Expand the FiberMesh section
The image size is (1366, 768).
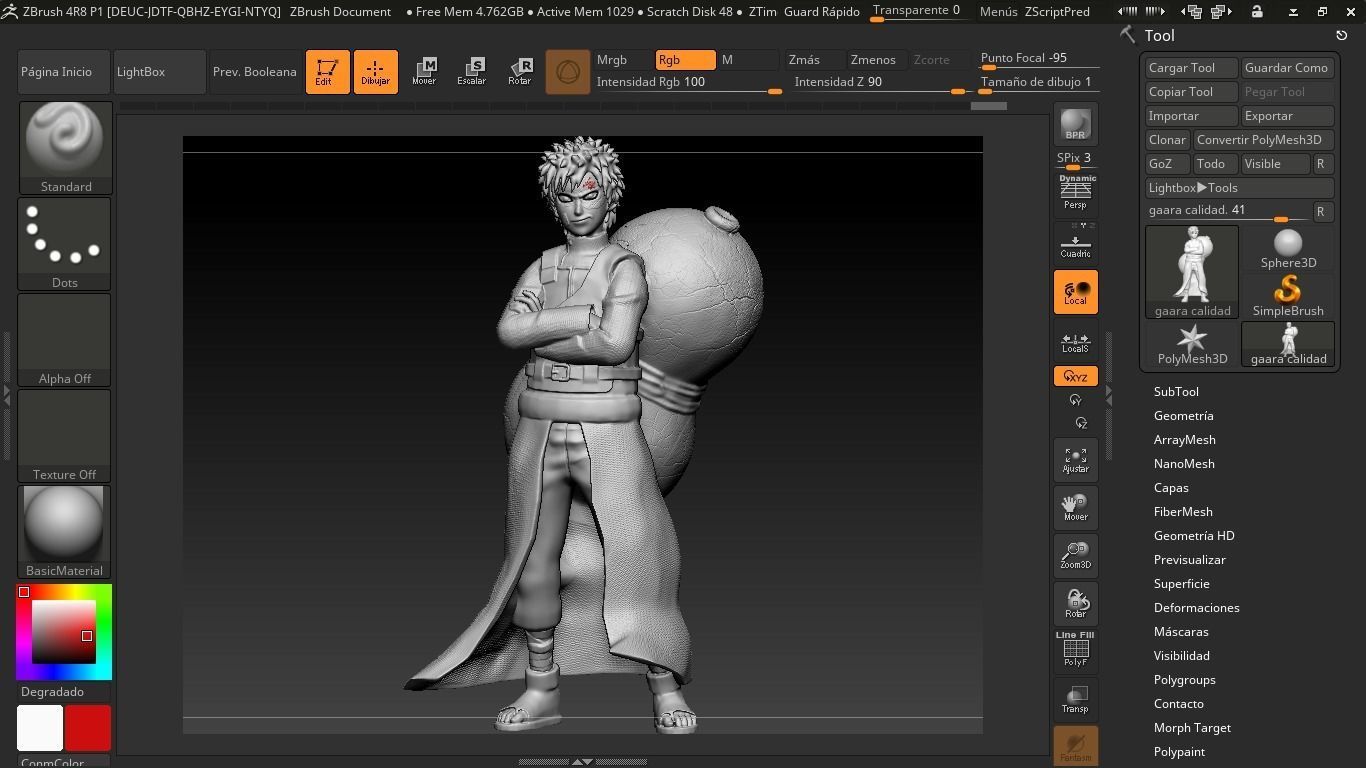tap(1183, 512)
